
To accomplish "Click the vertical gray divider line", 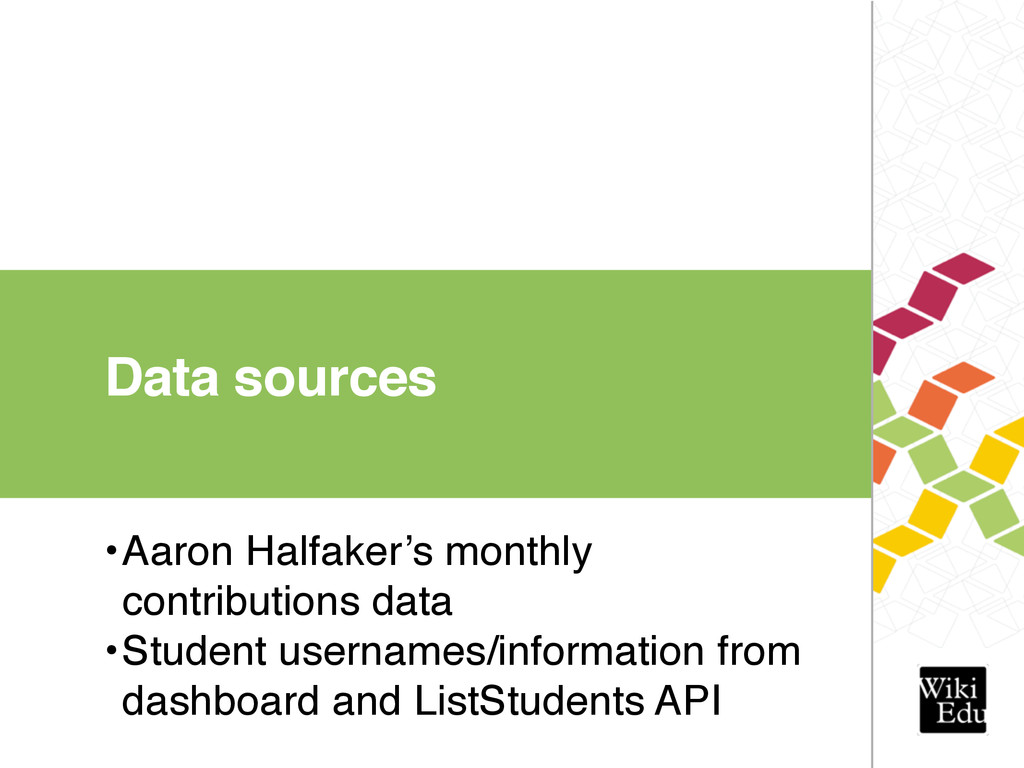I will pyautogui.click(x=872, y=384).
